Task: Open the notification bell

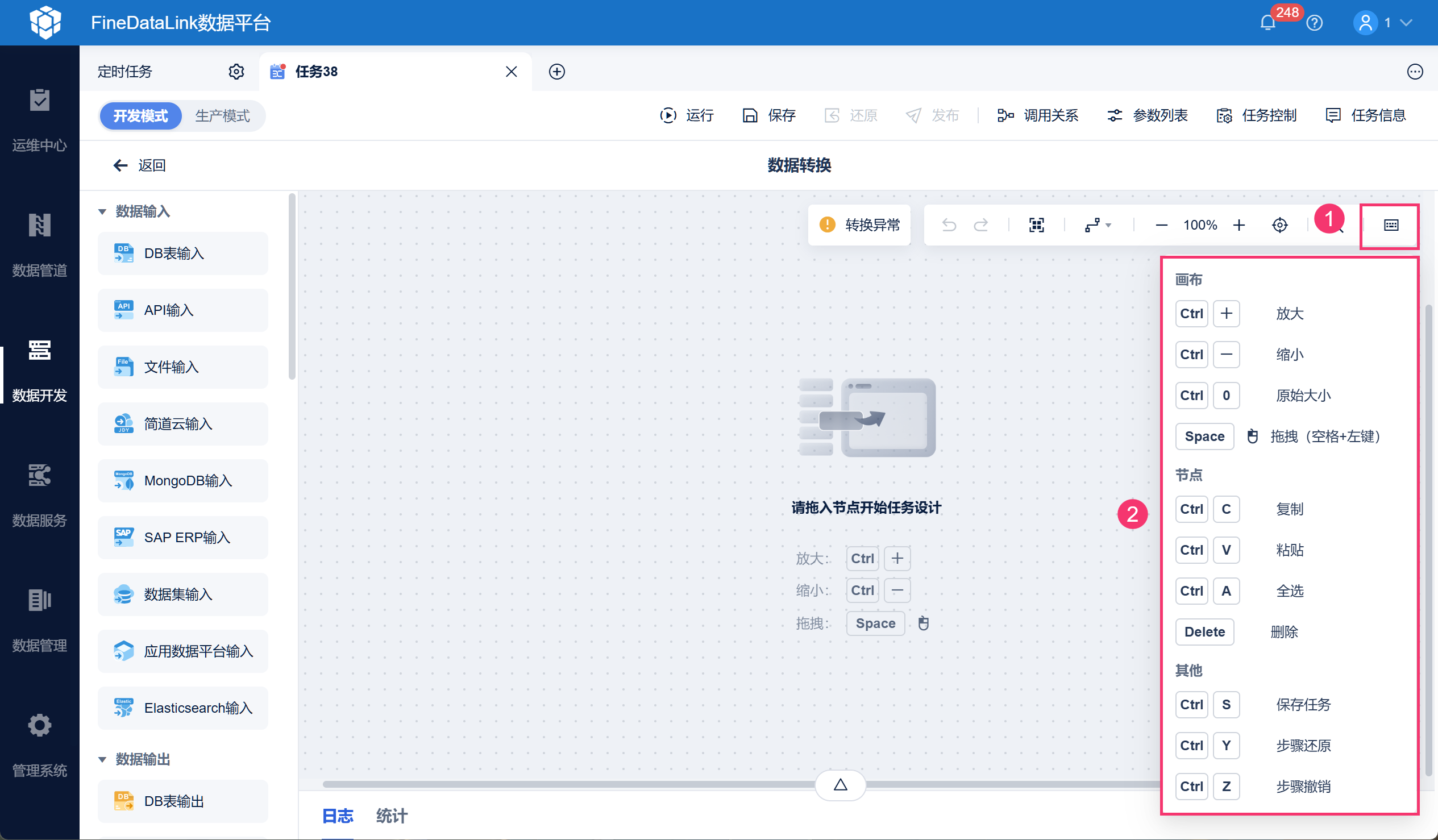Action: (1267, 23)
